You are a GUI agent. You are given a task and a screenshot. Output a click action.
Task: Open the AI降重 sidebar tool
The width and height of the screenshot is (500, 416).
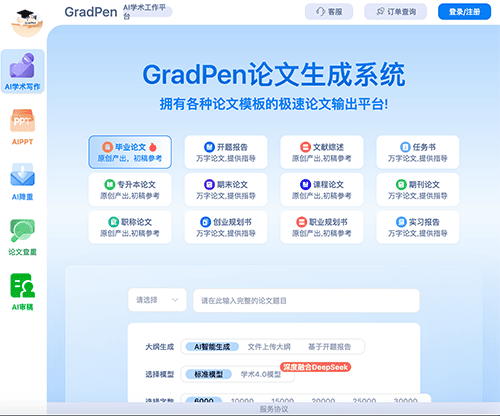pyautogui.click(x=23, y=182)
